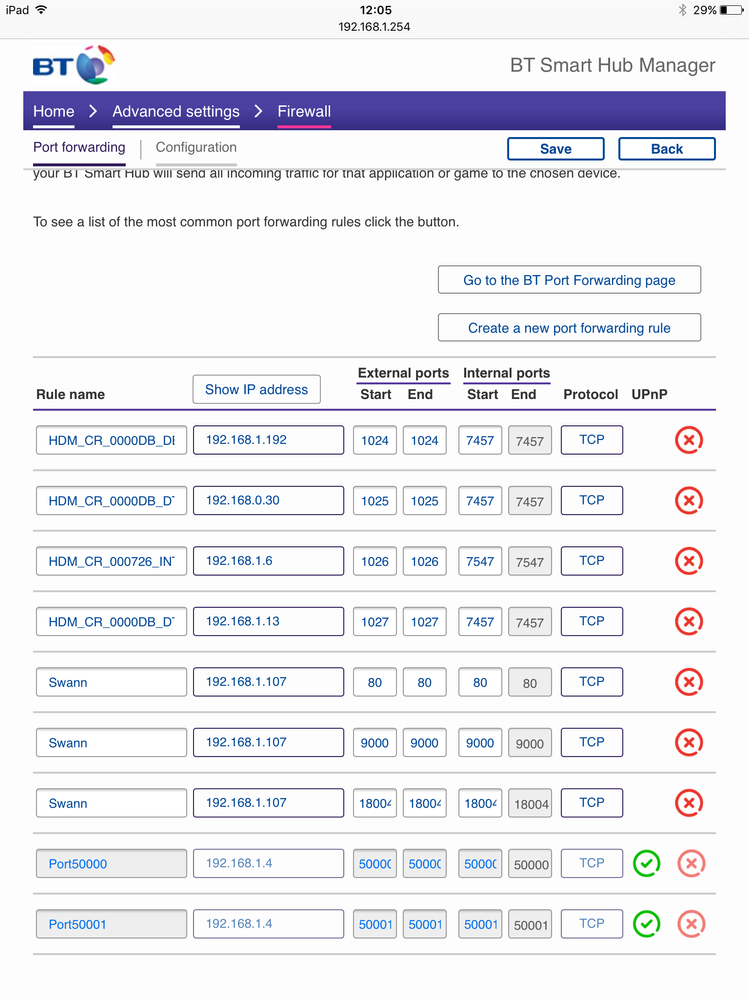Delete the Swann port 80 rule
749x999 pixels.
(x=688, y=682)
